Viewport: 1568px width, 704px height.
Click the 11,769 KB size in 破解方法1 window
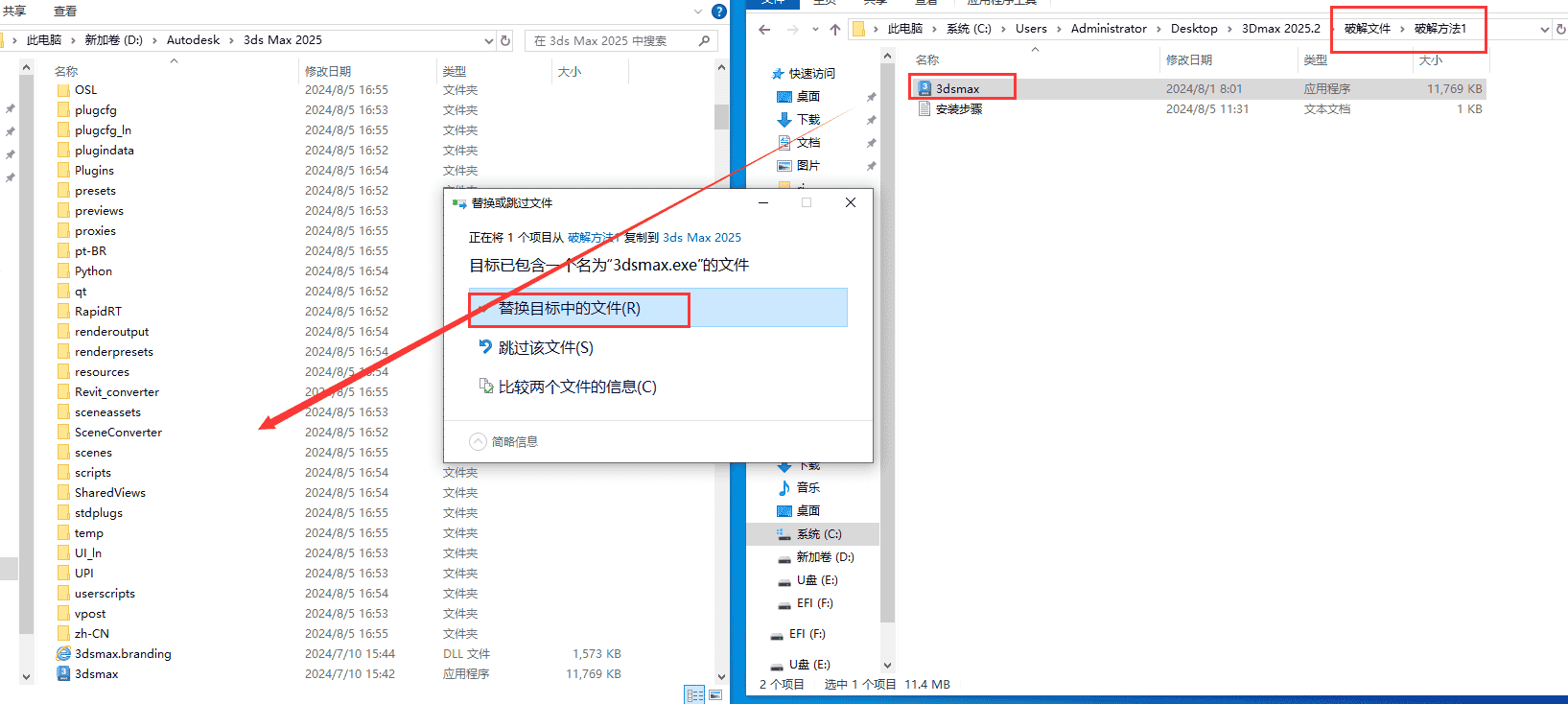(1454, 88)
